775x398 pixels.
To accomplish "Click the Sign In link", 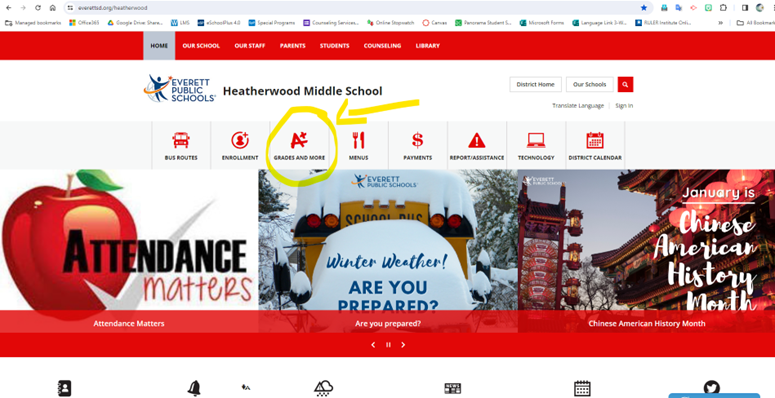I will click(624, 105).
